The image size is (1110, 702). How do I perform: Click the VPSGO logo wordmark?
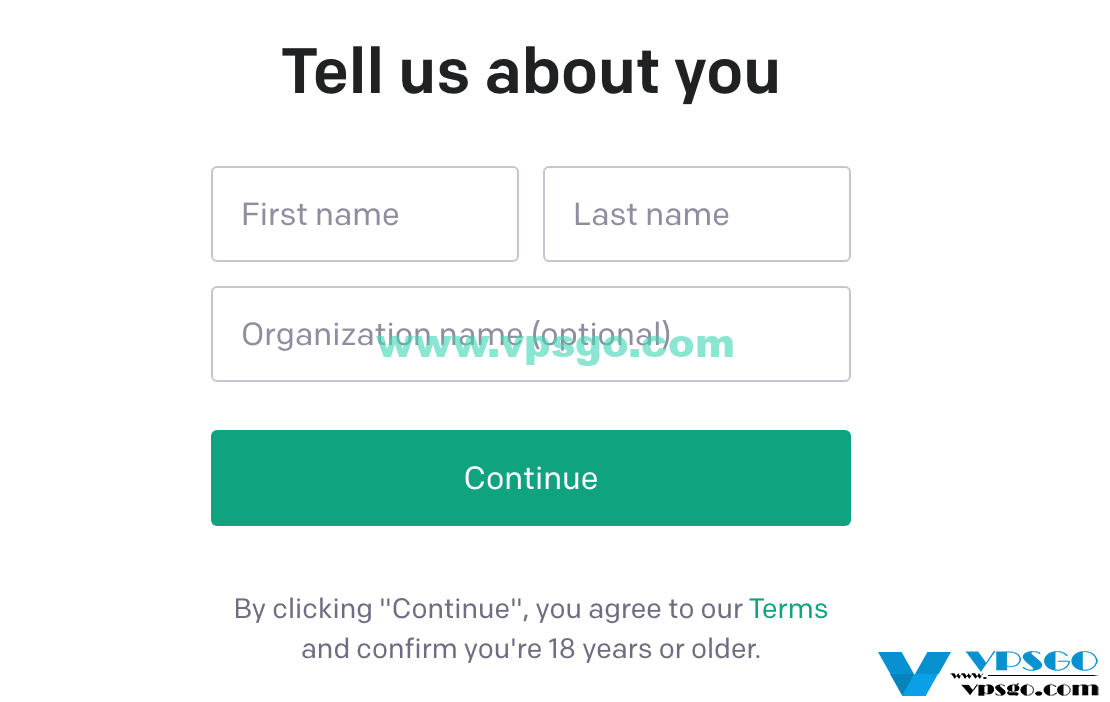pos(1031,662)
